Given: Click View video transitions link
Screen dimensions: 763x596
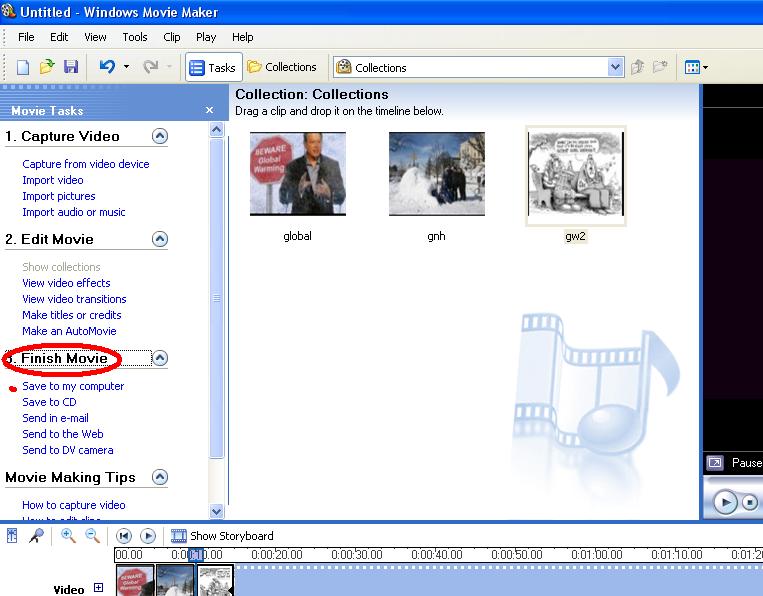Looking at the screenshot, I should [74, 299].
